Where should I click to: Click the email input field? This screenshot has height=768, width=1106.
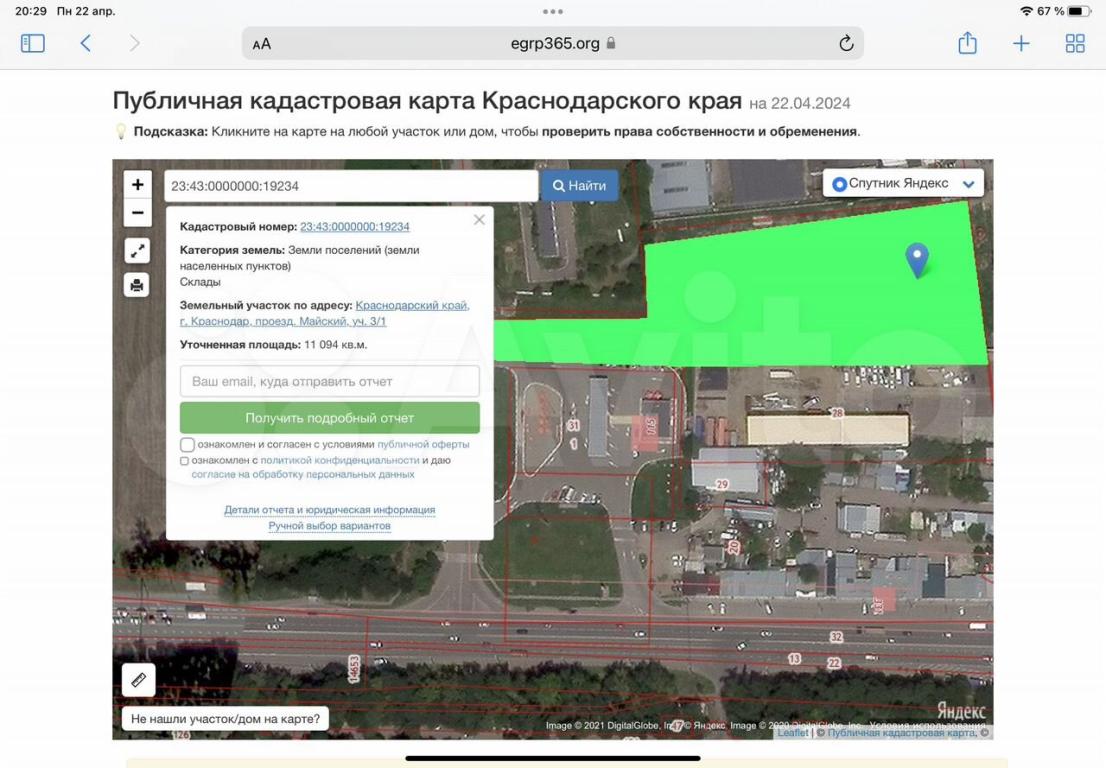tap(329, 381)
